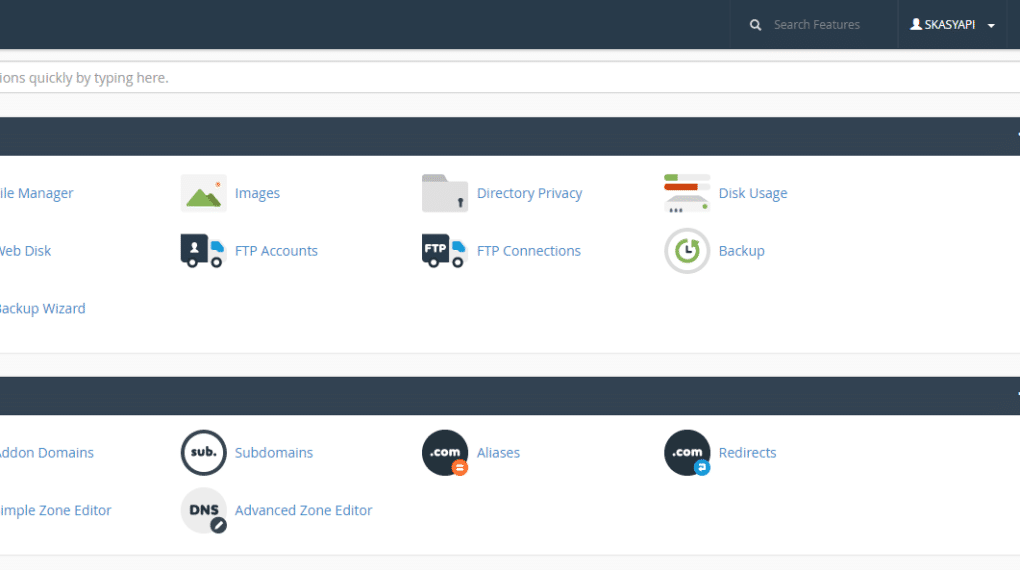The height and width of the screenshot is (570, 1020).
Task: Open the FTP Accounts truck icon
Action: [203, 251]
